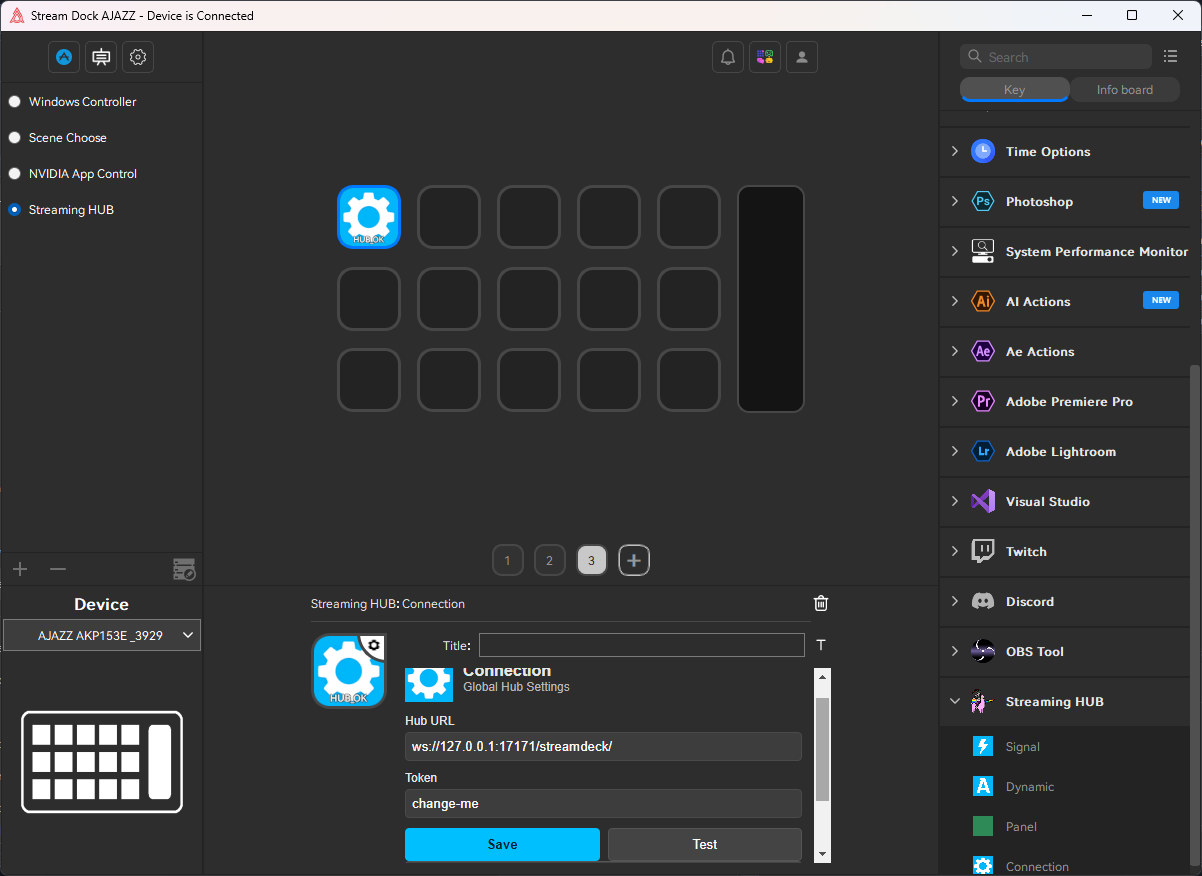Click the Adobe Premiere Pro Pr icon
This screenshot has height=876, width=1202.
(x=983, y=401)
